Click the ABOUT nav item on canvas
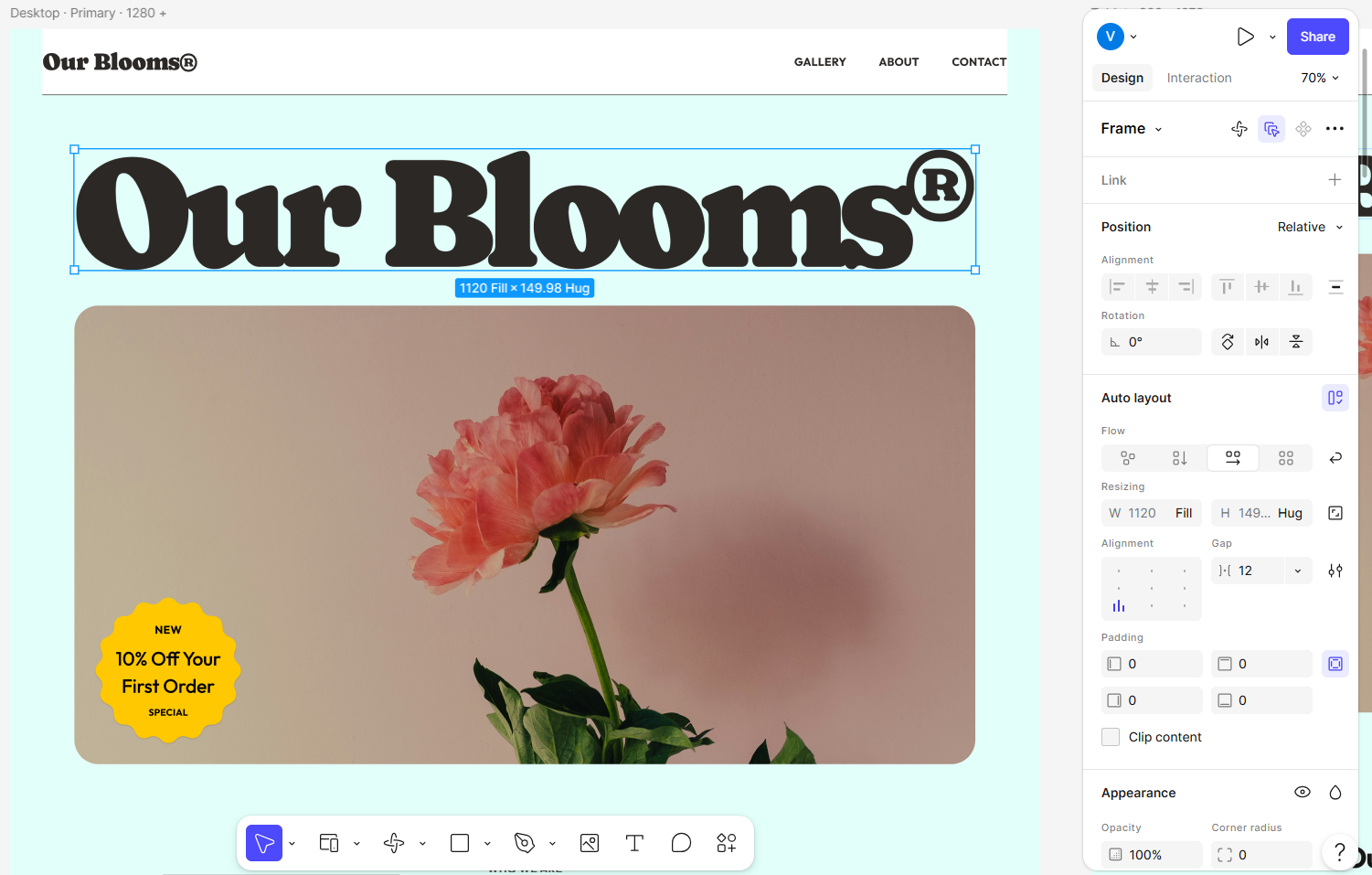1372x875 pixels. pos(899,62)
